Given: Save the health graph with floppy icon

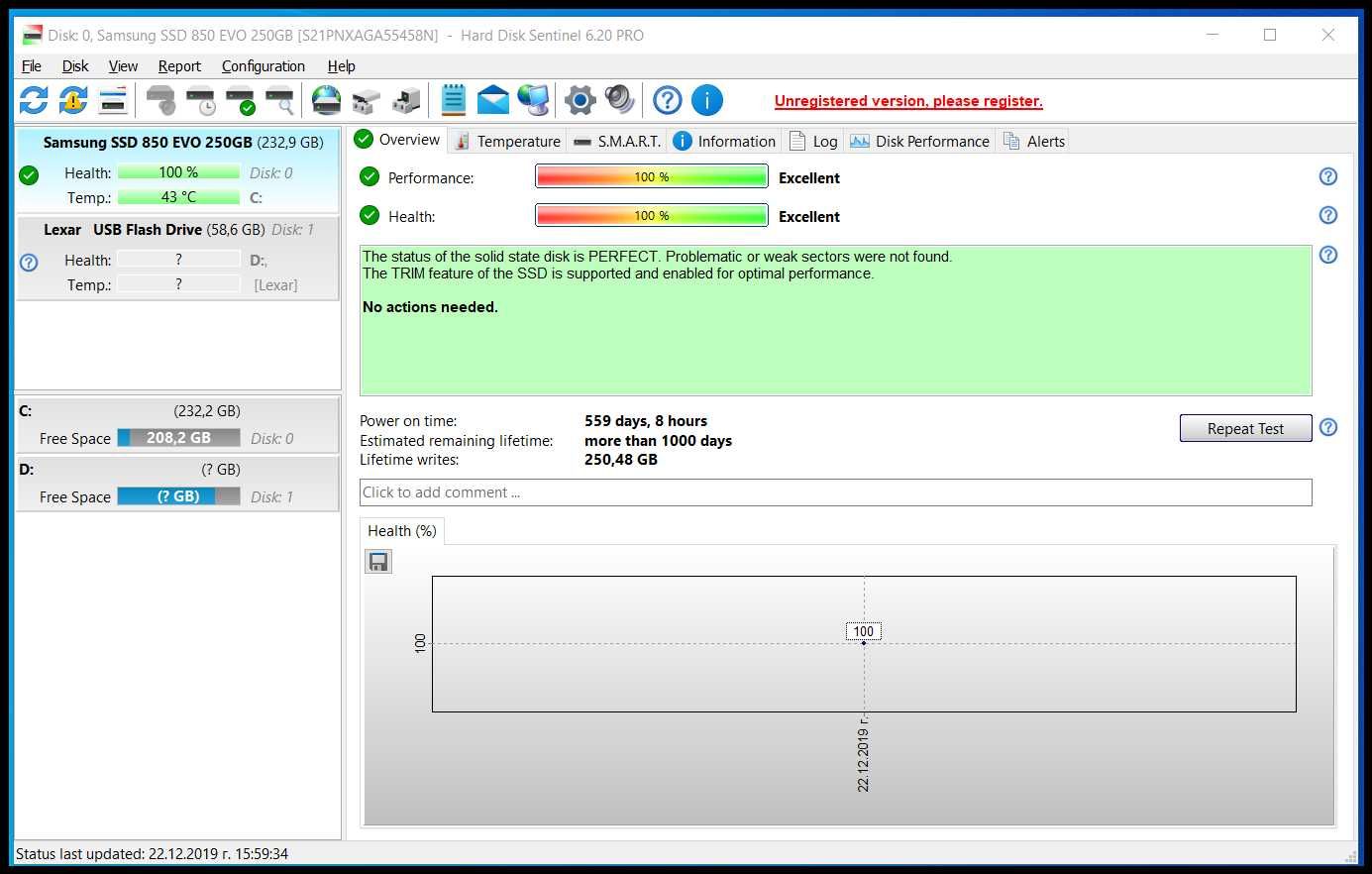Looking at the screenshot, I should coord(378,562).
